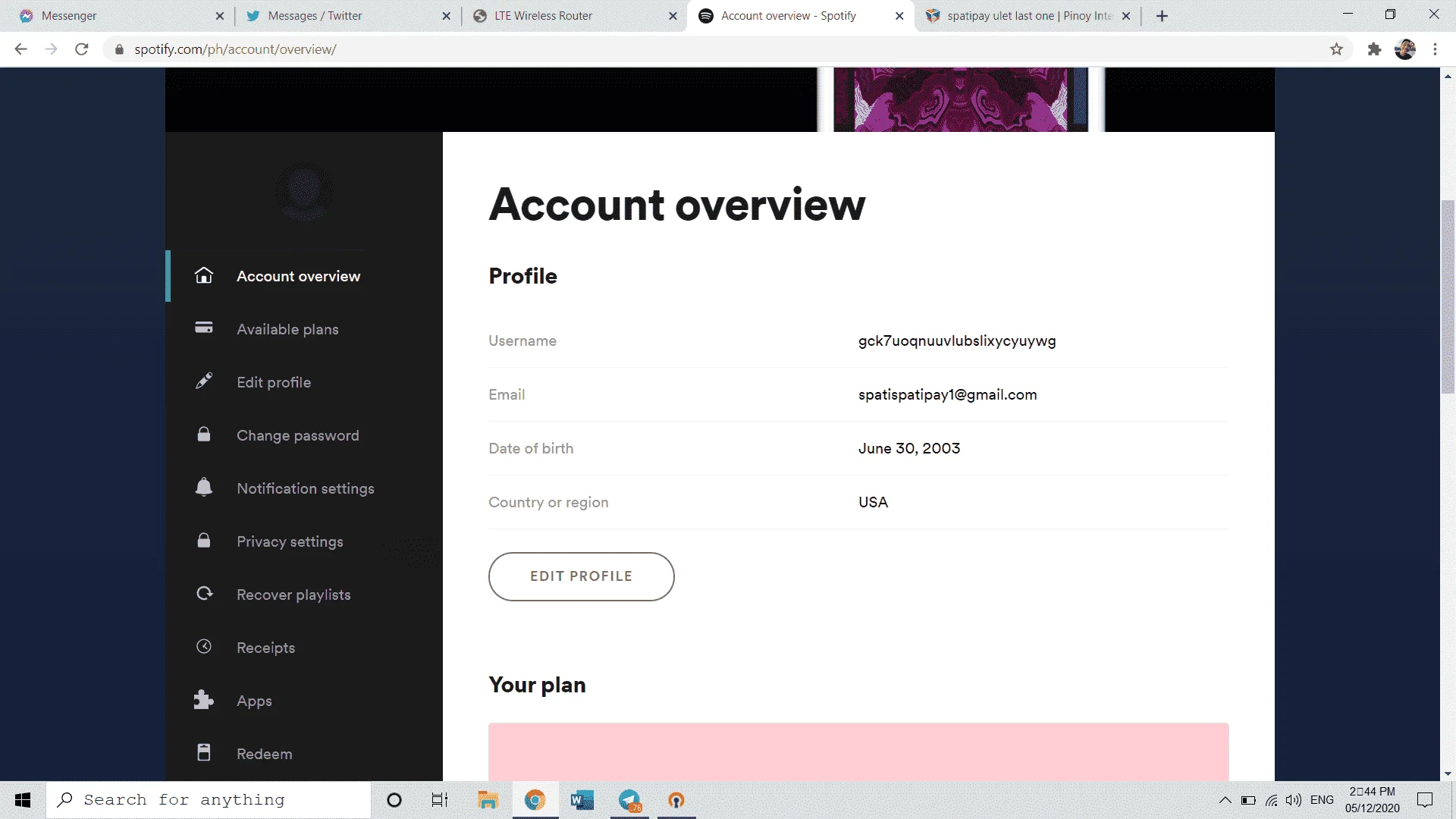Image resolution: width=1456 pixels, height=819 pixels.
Task: Click the card icon beside Redeem
Action: (x=203, y=752)
